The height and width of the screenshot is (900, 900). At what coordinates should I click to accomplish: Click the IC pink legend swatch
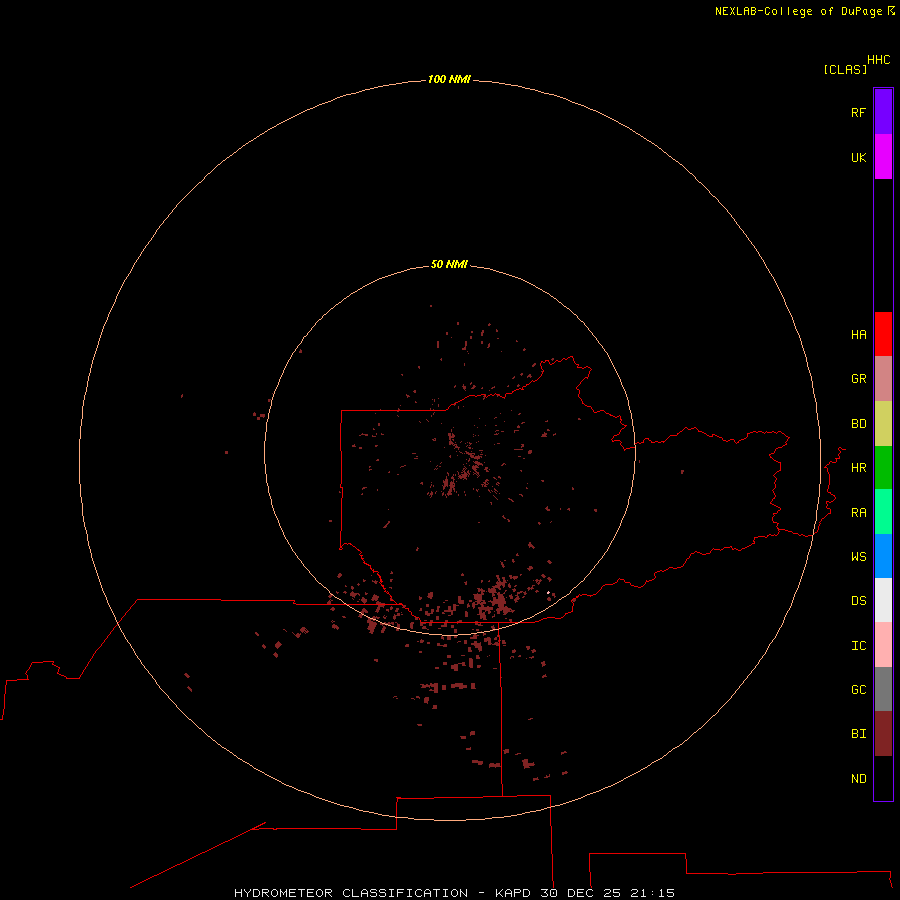click(883, 645)
